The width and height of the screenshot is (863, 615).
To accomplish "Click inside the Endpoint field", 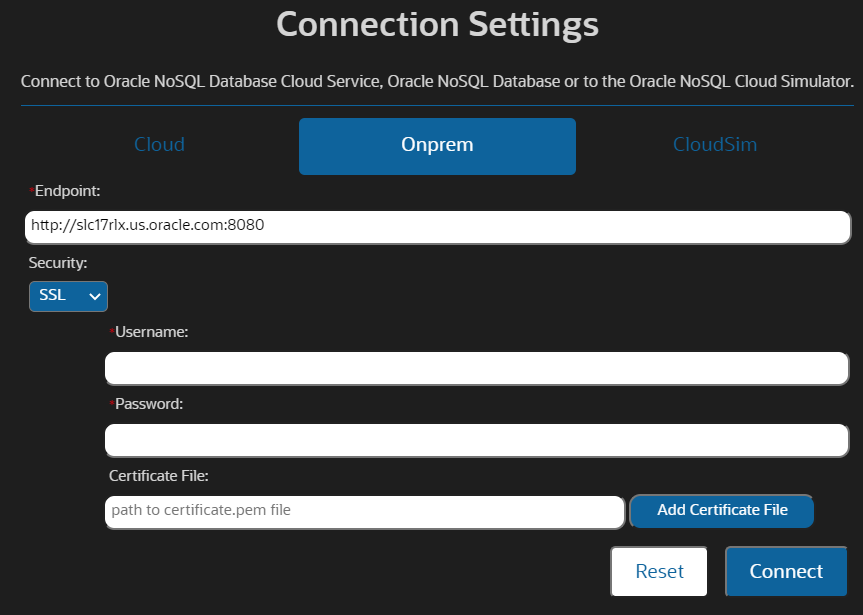I will pos(437,227).
